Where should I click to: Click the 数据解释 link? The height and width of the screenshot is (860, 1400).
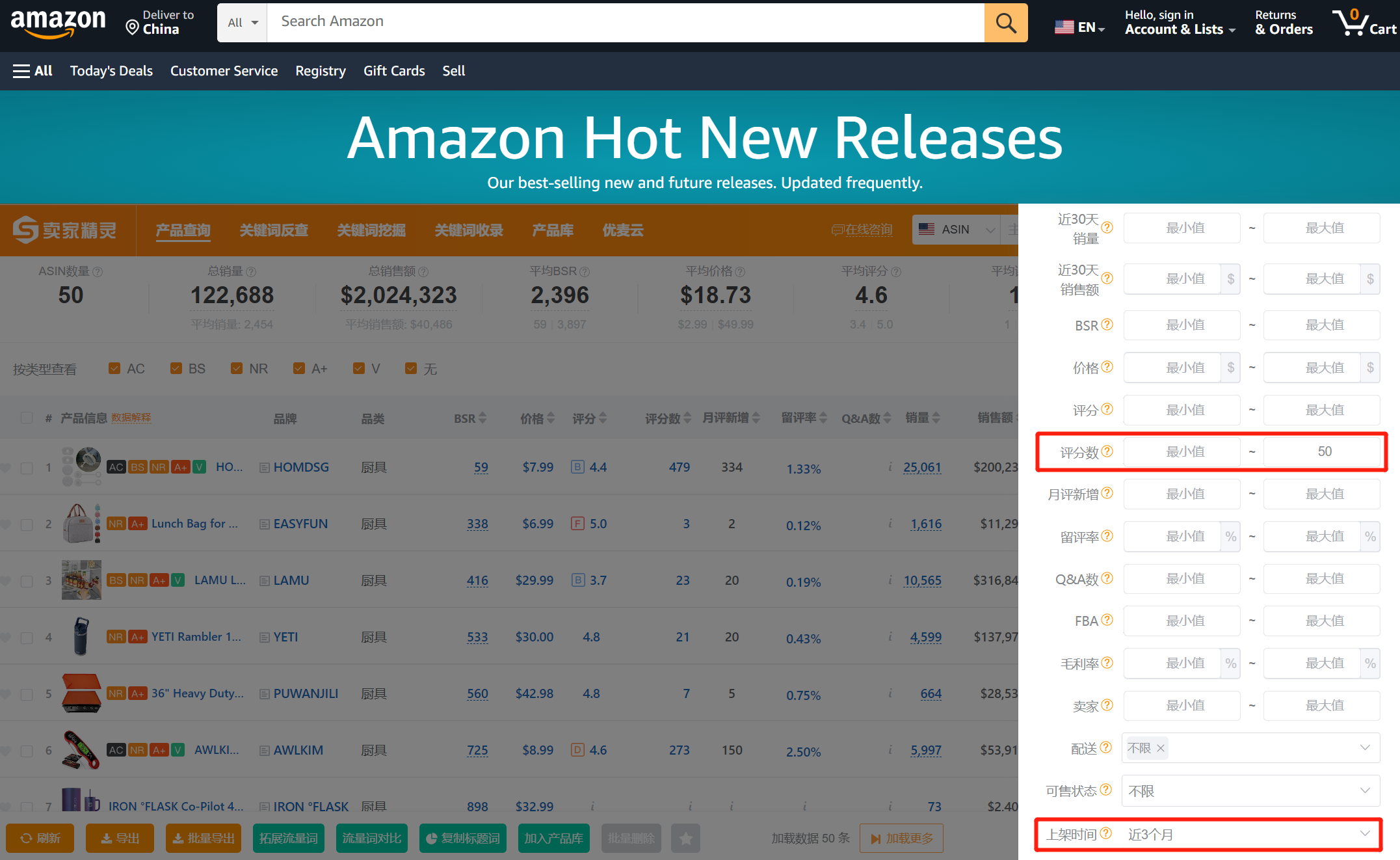point(131,417)
